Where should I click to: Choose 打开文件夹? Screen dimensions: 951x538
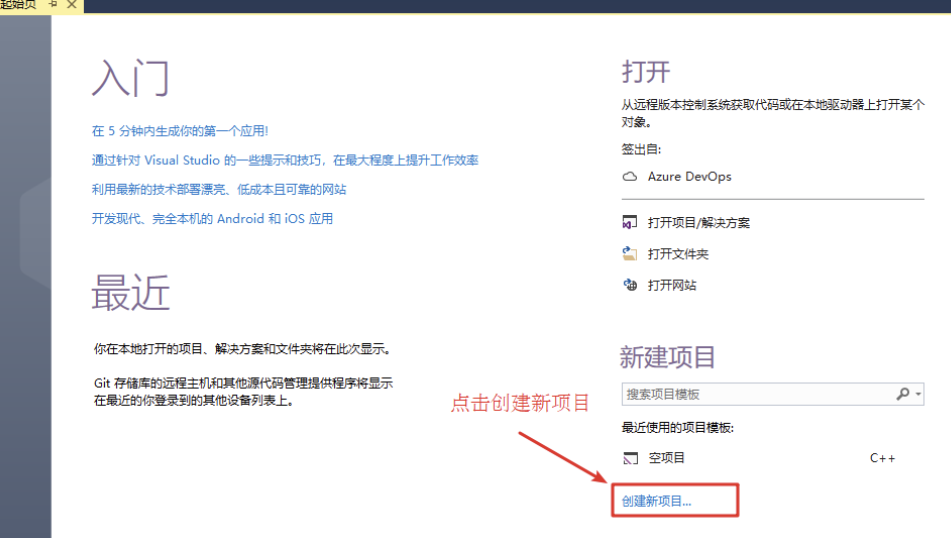pyautogui.click(x=678, y=254)
